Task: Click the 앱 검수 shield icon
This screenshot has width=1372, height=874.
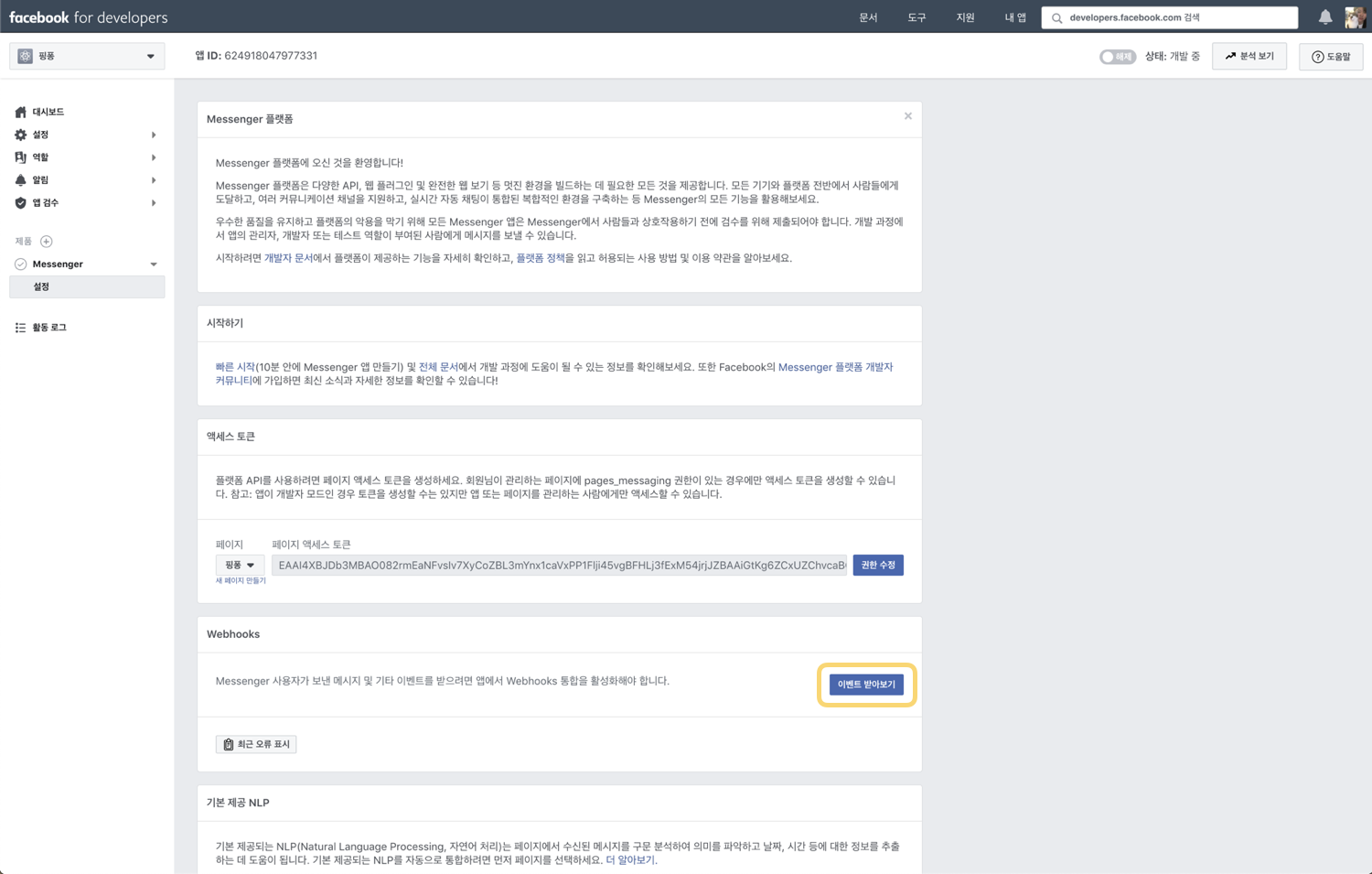Action: point(20,203)
